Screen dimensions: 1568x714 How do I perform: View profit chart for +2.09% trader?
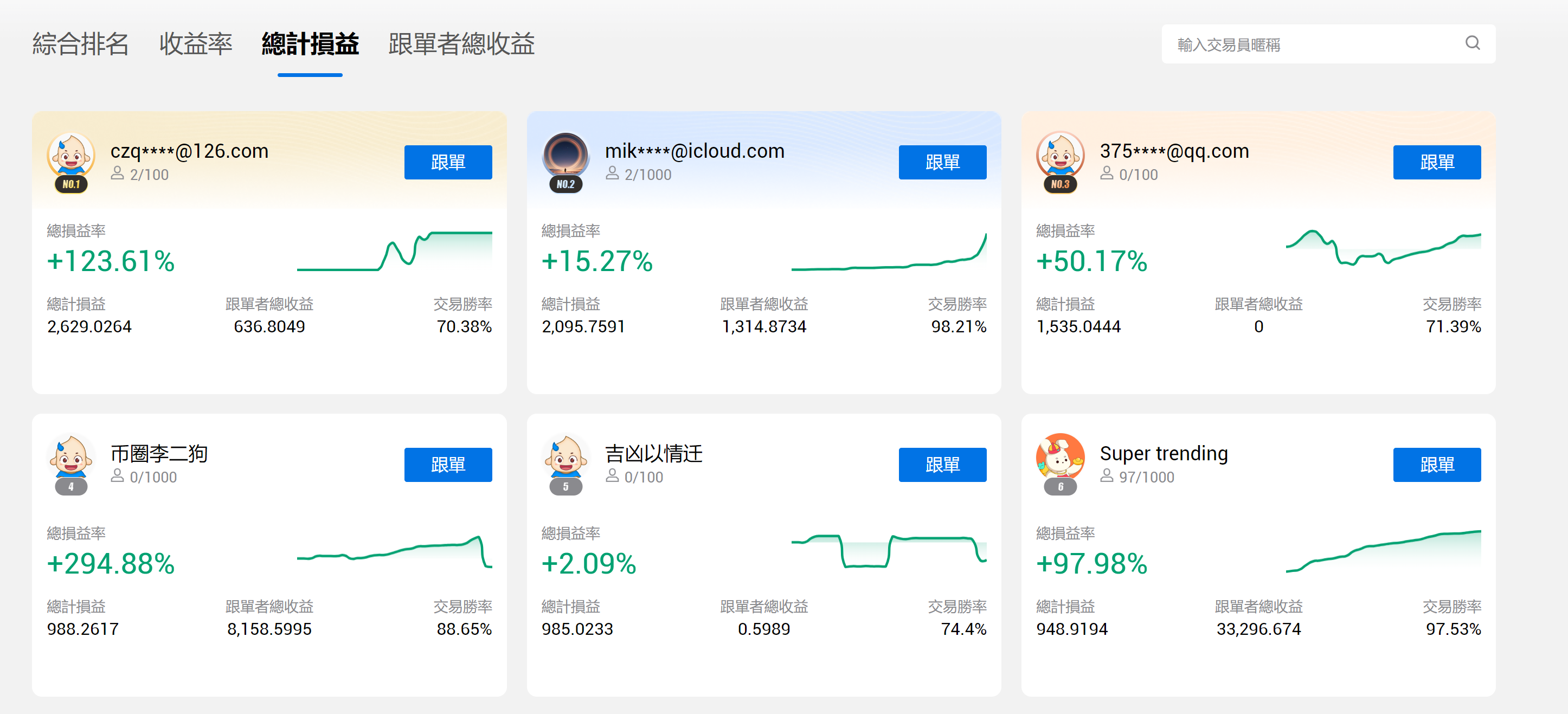tap(889, 551)
